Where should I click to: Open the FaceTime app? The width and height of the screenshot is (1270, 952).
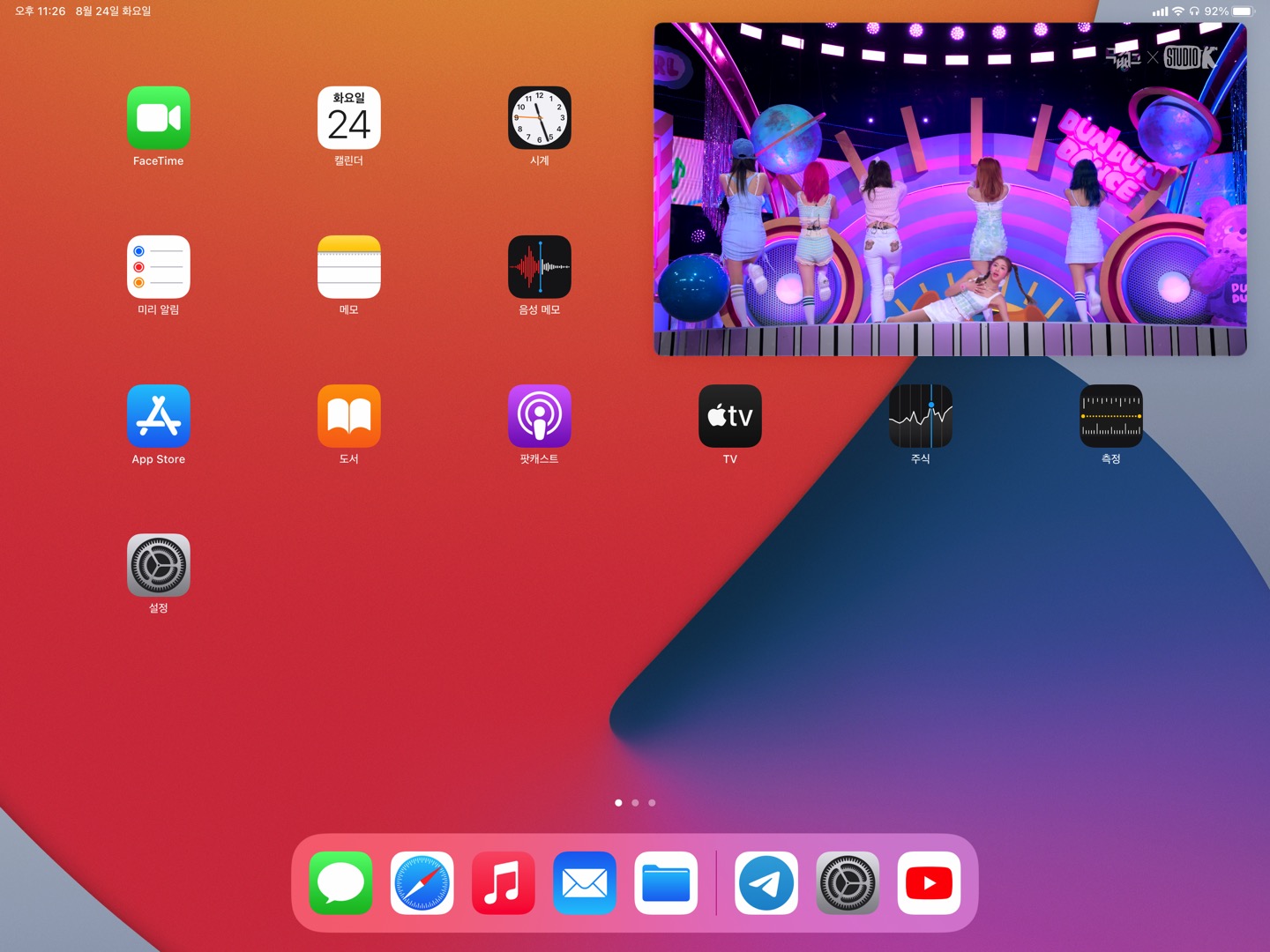(x=159, y=118)
